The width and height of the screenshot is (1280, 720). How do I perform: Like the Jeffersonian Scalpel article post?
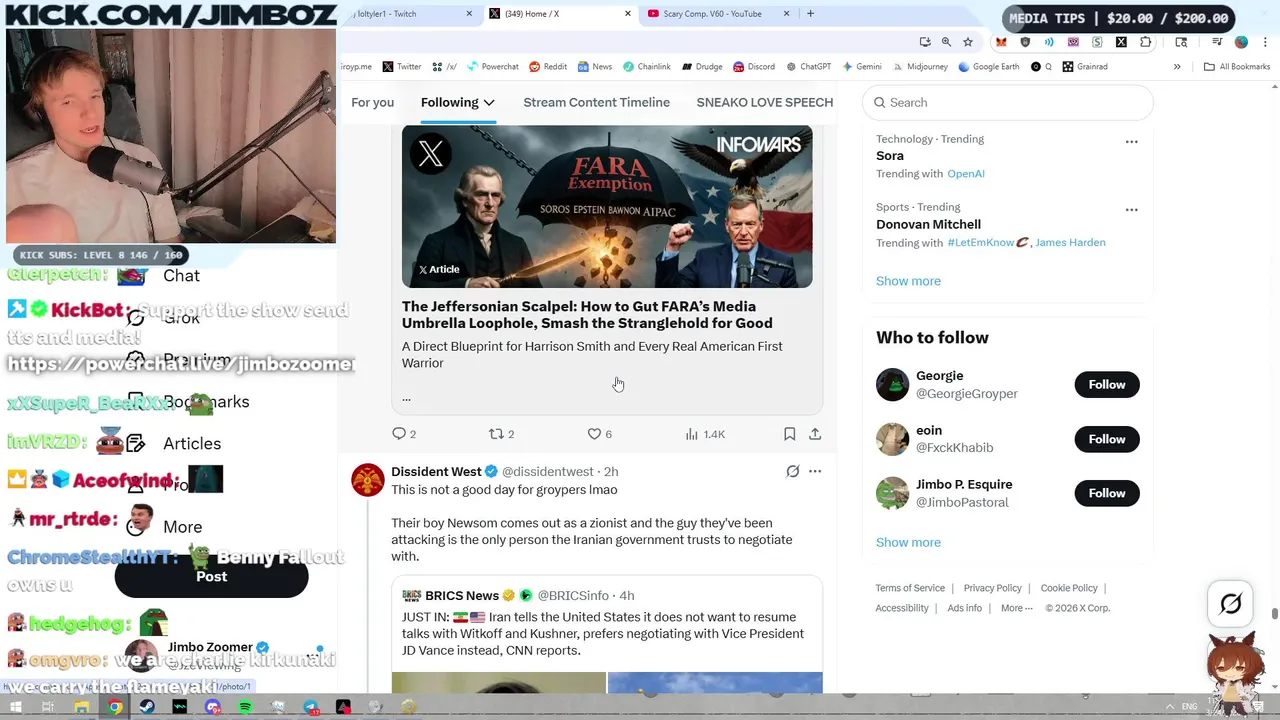[x=594, y=434]
